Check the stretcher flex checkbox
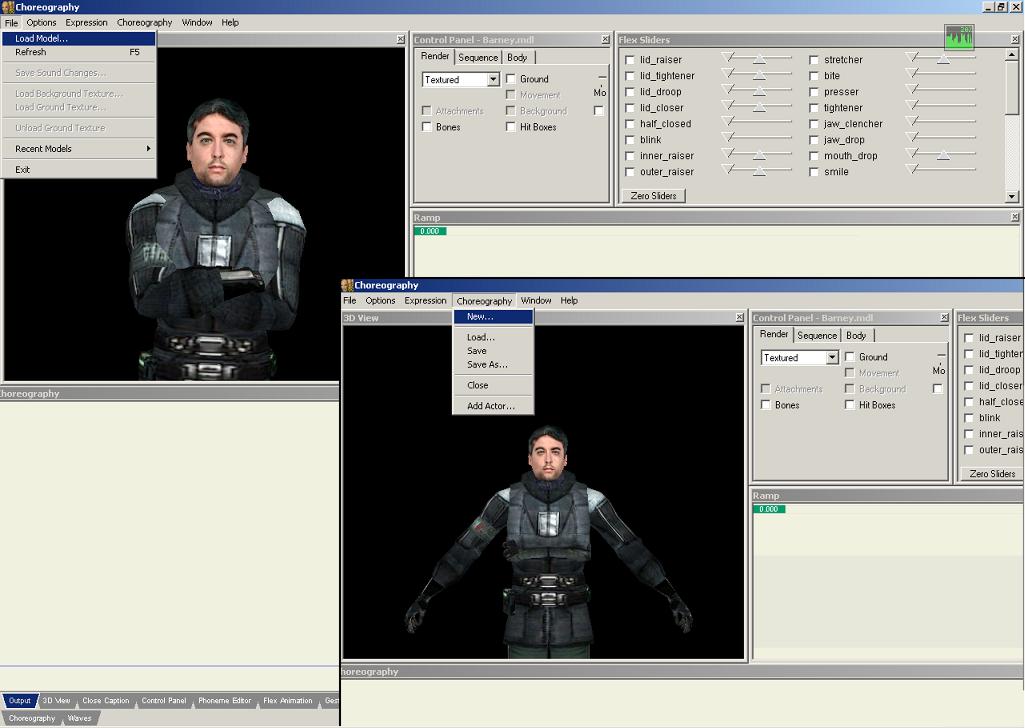 pos(814,60)
